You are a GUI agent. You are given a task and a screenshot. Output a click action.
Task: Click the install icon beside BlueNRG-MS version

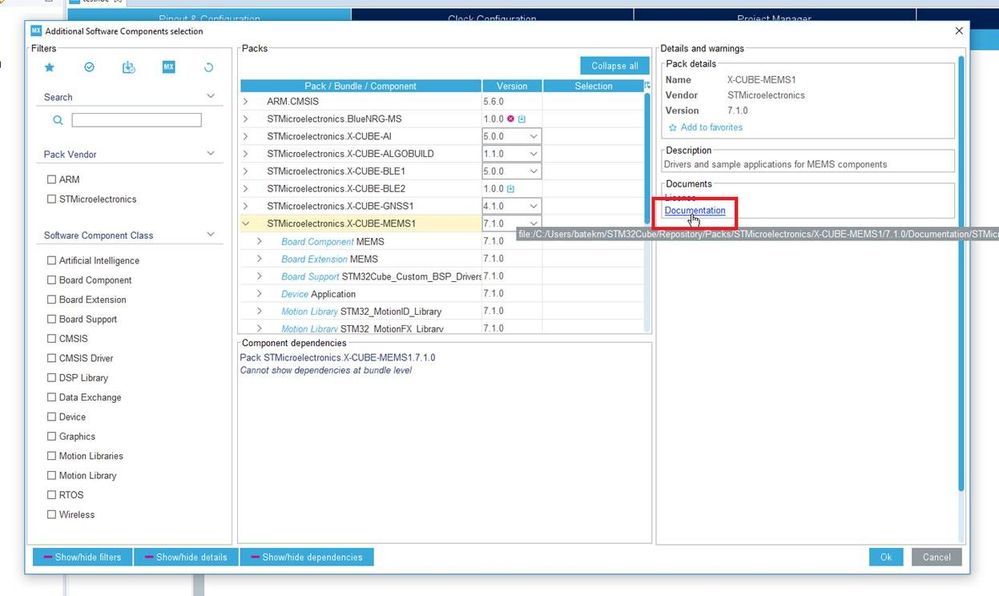522,119
